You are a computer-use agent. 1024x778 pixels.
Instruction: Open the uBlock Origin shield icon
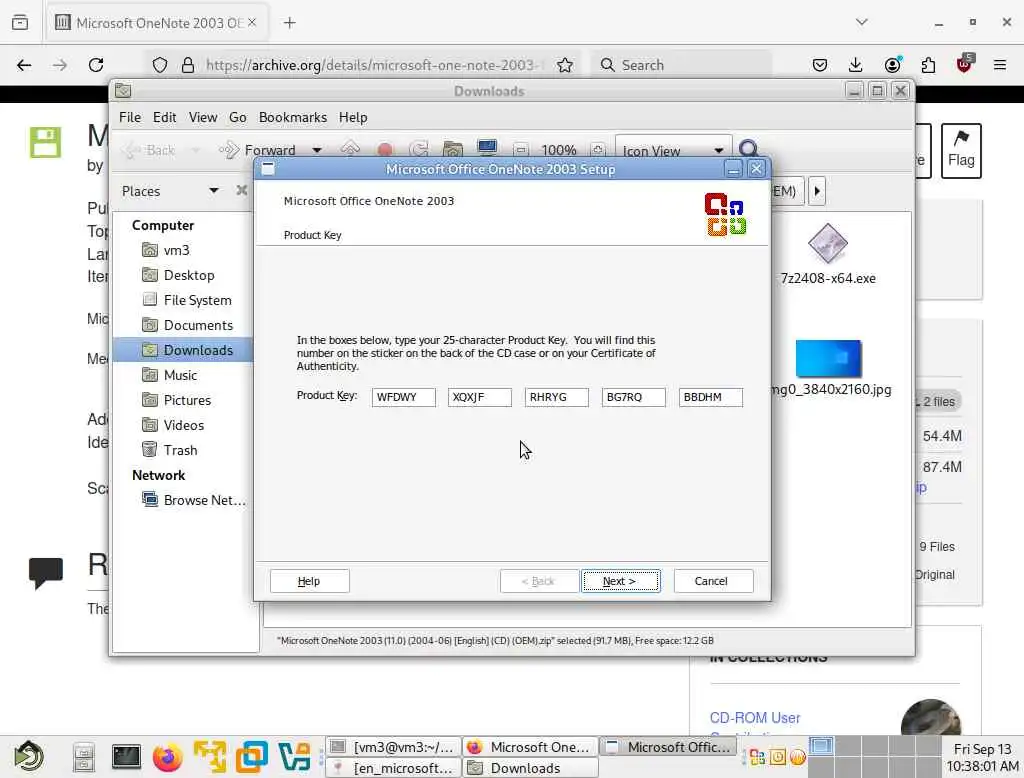(965, 63)
